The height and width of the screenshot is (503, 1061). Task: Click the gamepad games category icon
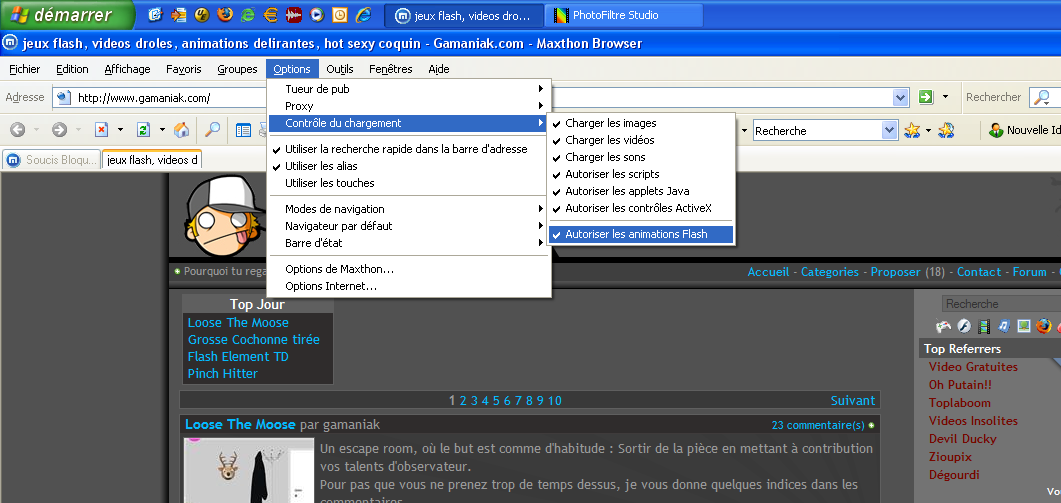point(943,326)
